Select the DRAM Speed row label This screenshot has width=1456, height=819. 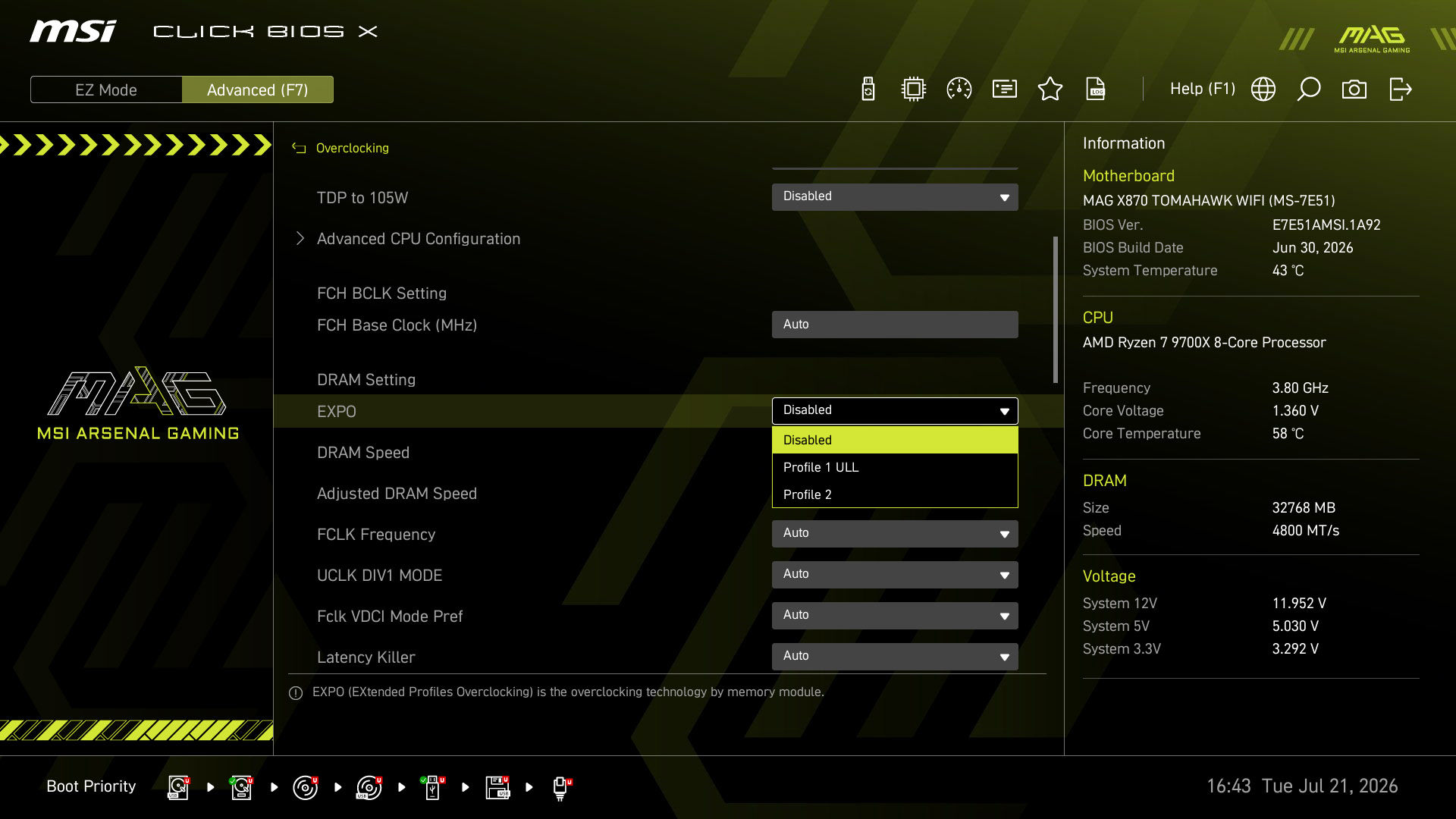coord(363,453)
